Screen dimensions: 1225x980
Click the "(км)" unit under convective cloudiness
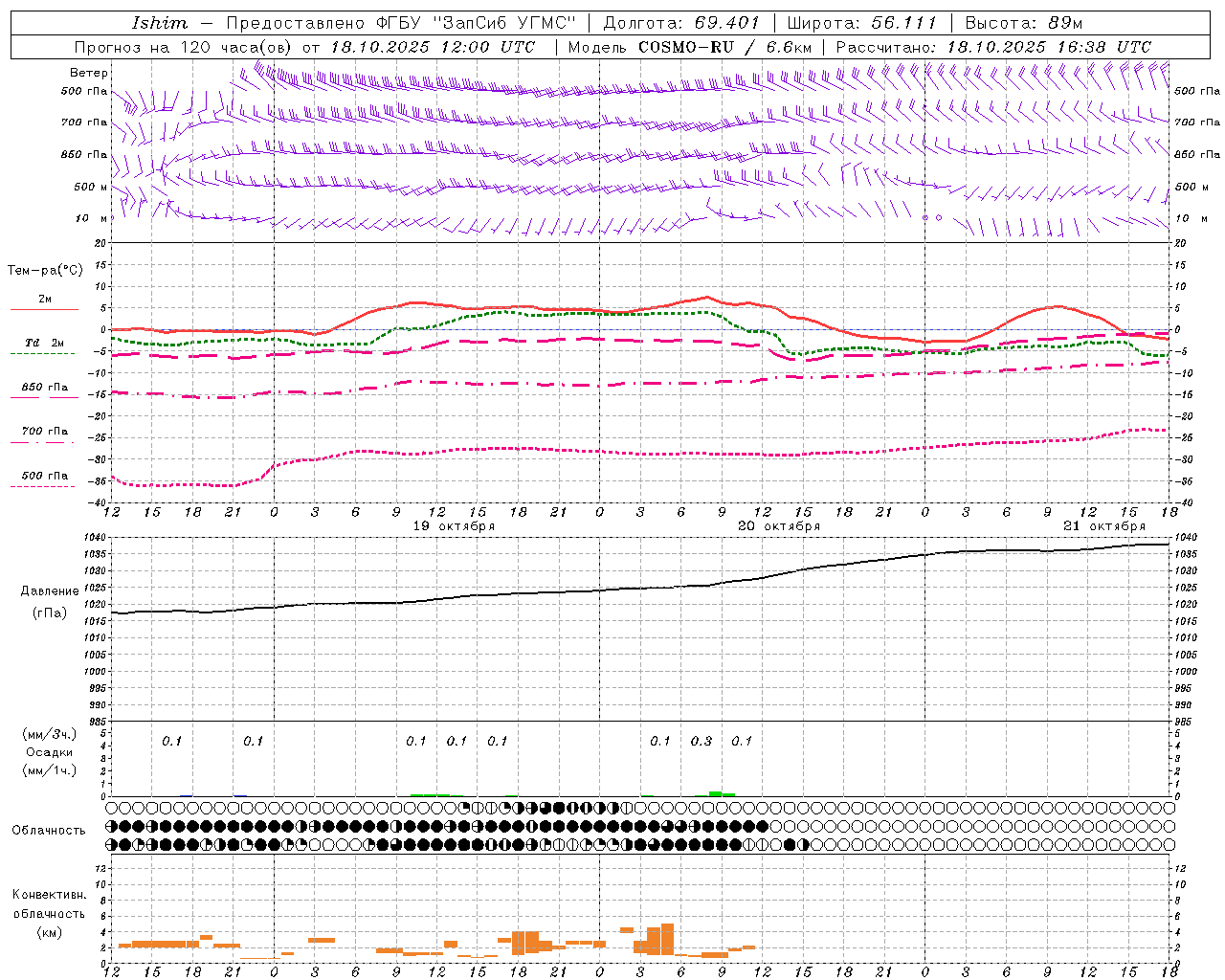(x=49, y=932)
